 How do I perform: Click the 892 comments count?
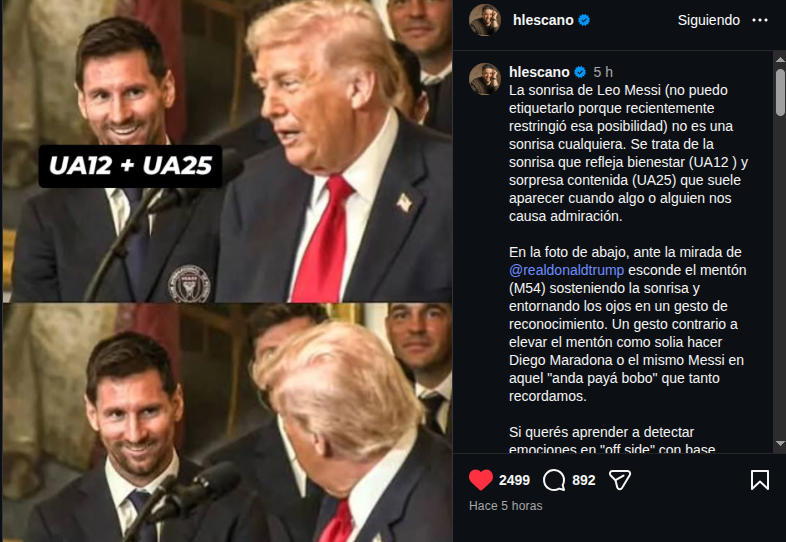point(583,480)
